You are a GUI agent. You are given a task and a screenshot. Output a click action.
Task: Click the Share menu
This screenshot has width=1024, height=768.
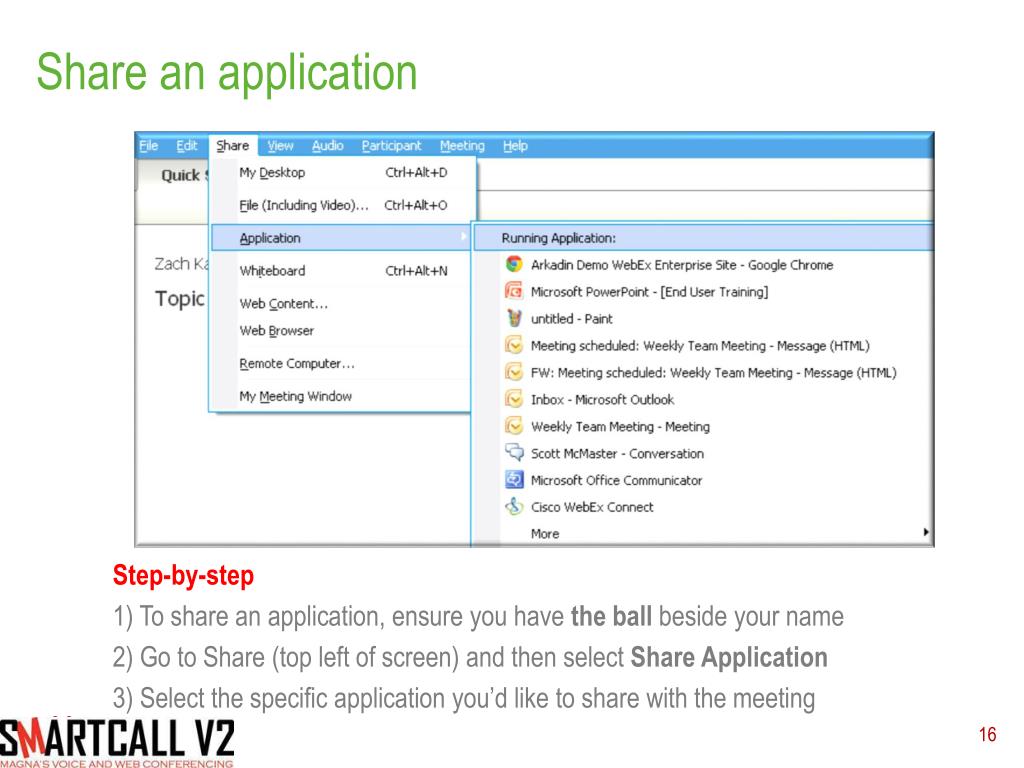click(x=232, y=146)
